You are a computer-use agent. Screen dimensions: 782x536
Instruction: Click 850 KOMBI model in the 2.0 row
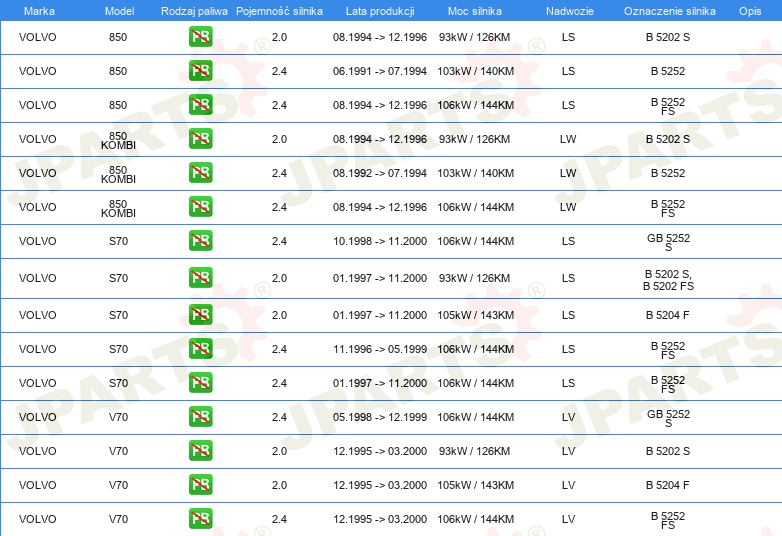(118, 141)
